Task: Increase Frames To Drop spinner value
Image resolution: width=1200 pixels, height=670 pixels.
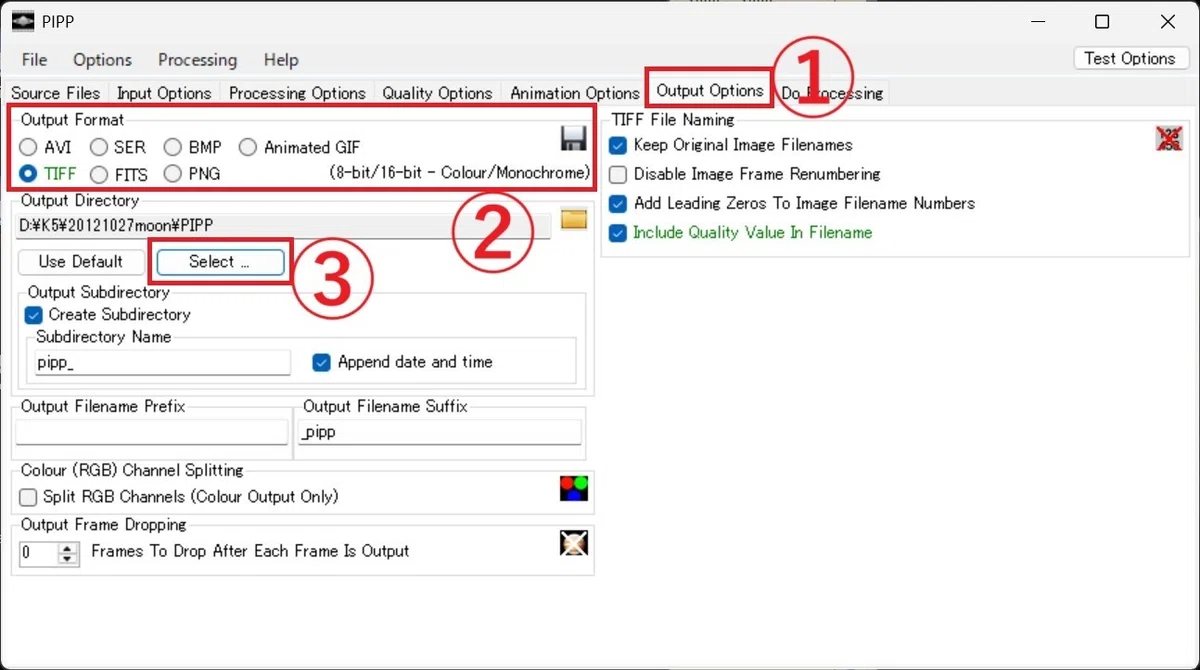Action: tap(68, 547)
